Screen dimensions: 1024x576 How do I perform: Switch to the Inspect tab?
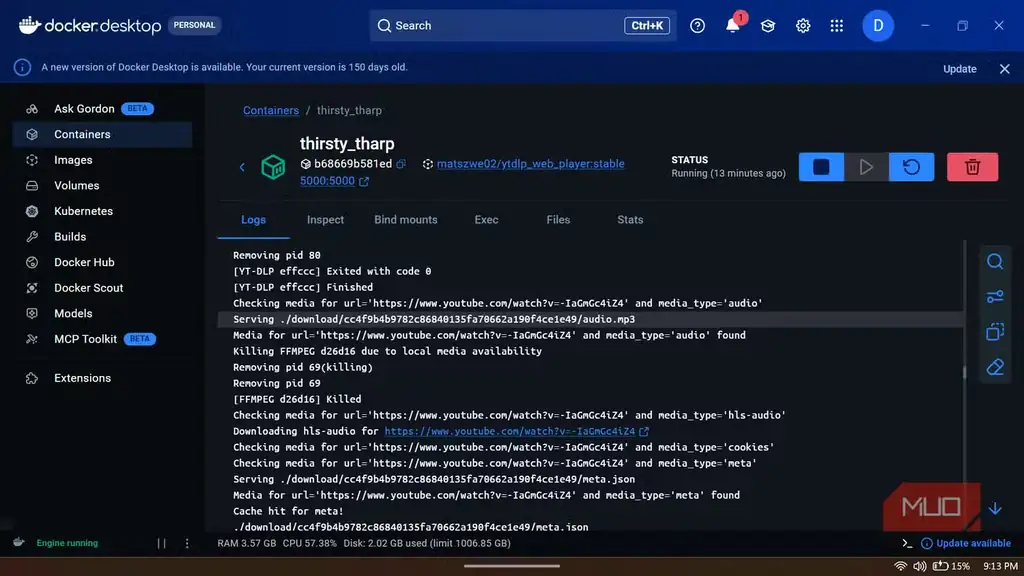(x=325, y=220)
